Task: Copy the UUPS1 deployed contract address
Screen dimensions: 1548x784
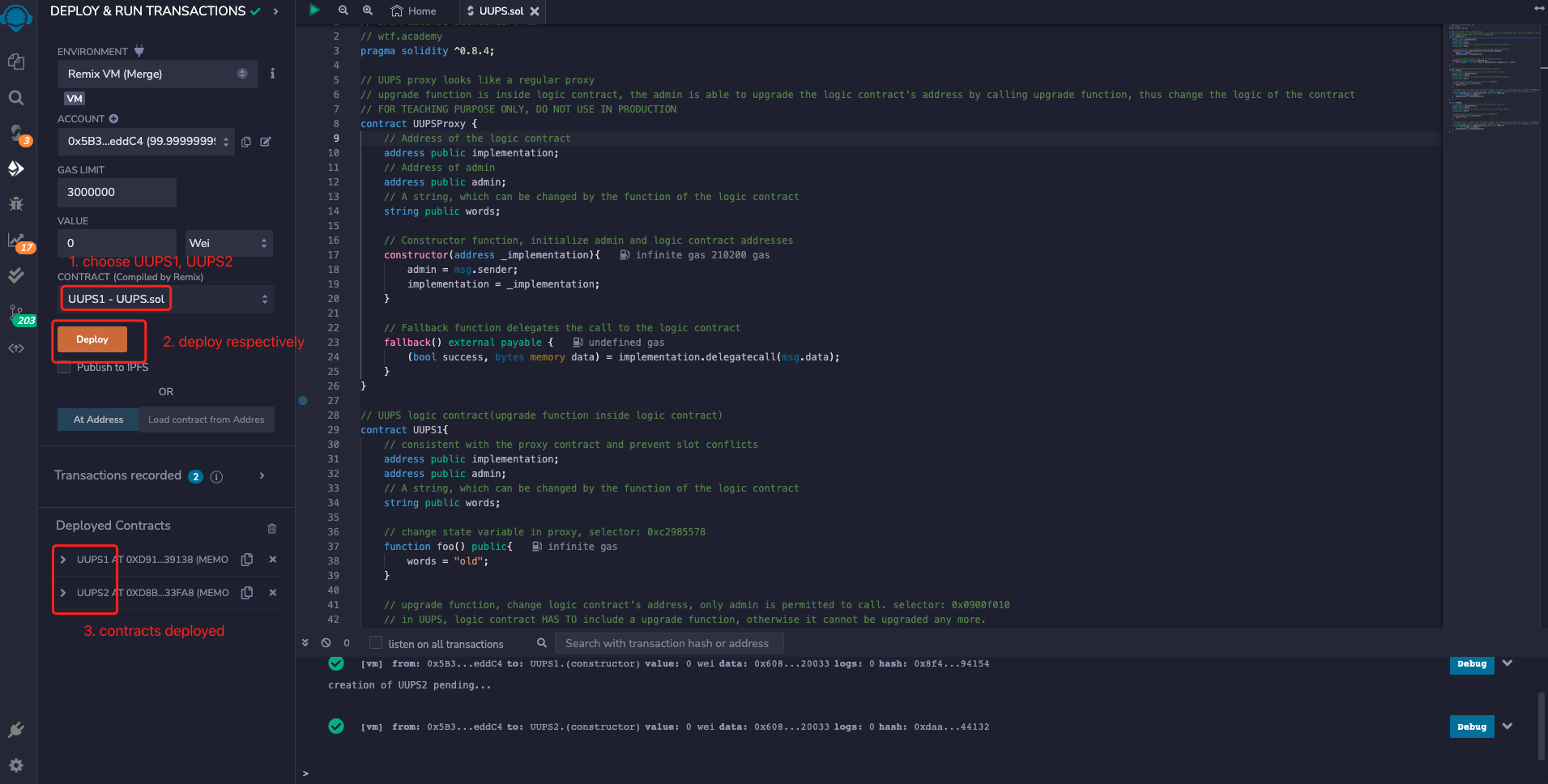Action: point(247,560)
